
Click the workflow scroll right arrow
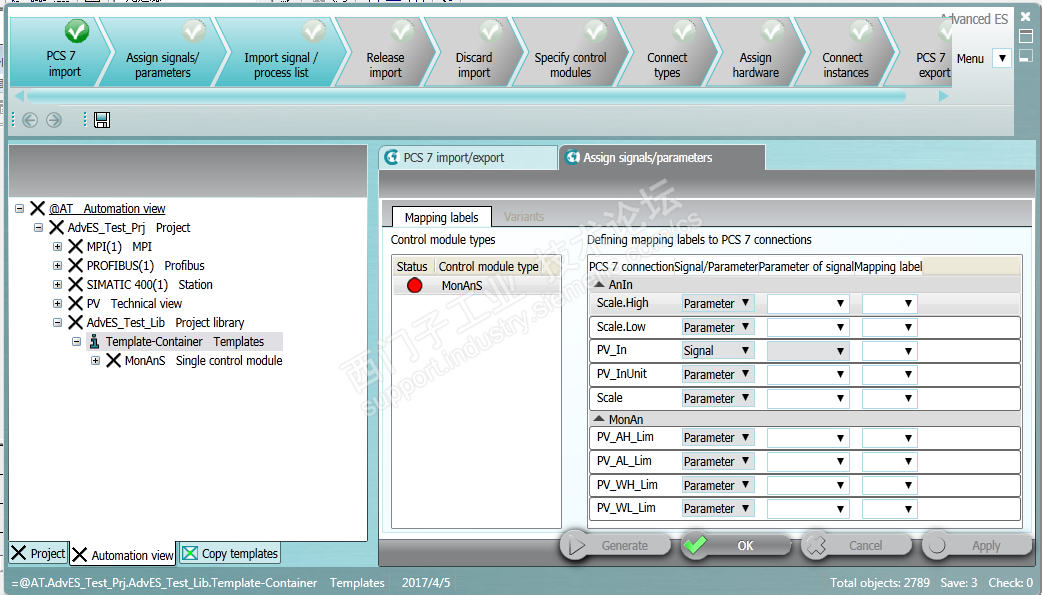(x=944, y=96)
